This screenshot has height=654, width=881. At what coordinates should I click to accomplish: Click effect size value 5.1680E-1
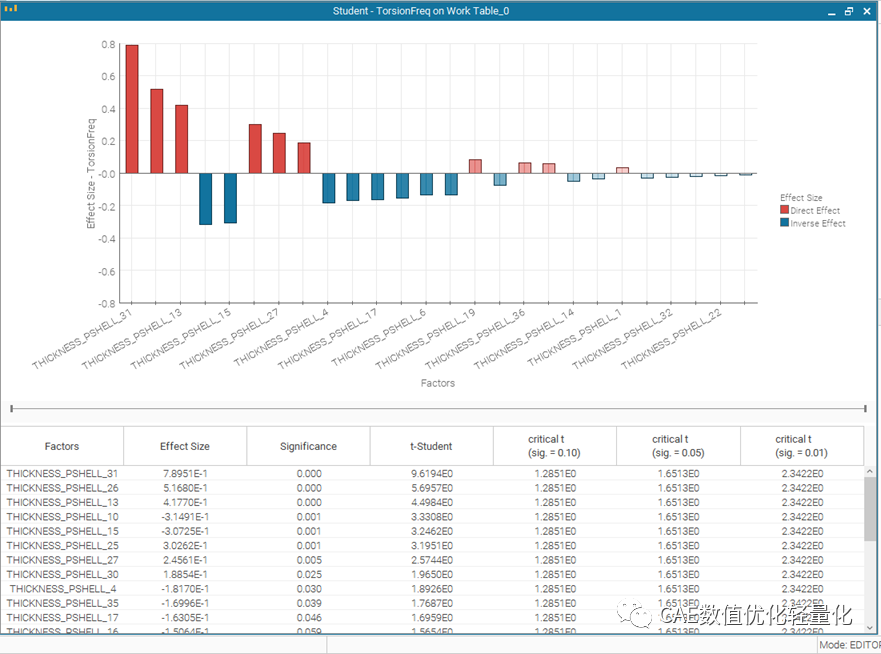tap(185, 488)
